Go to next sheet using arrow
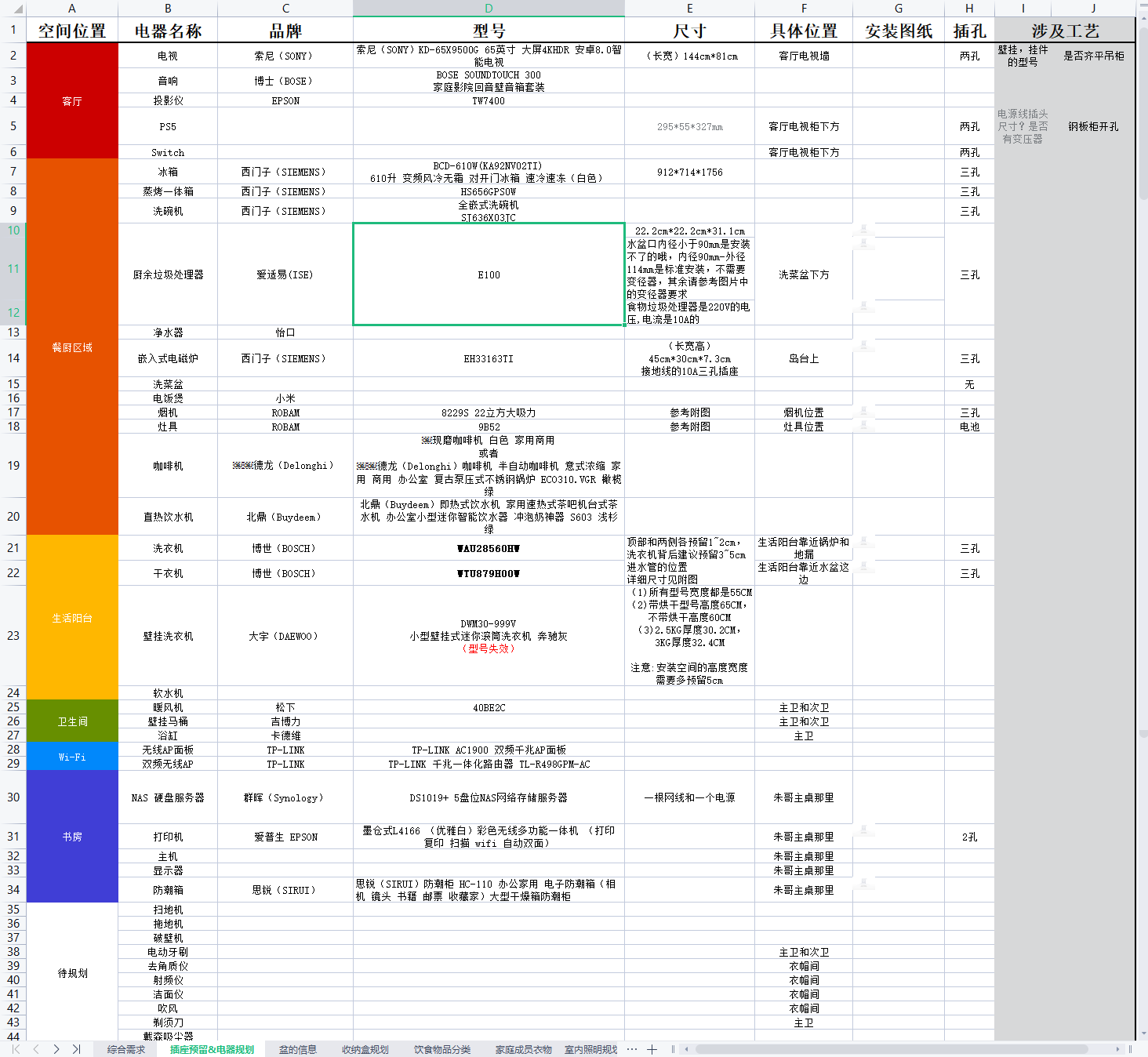The image size is (1148, 1057). click(x=56, y=1049)
